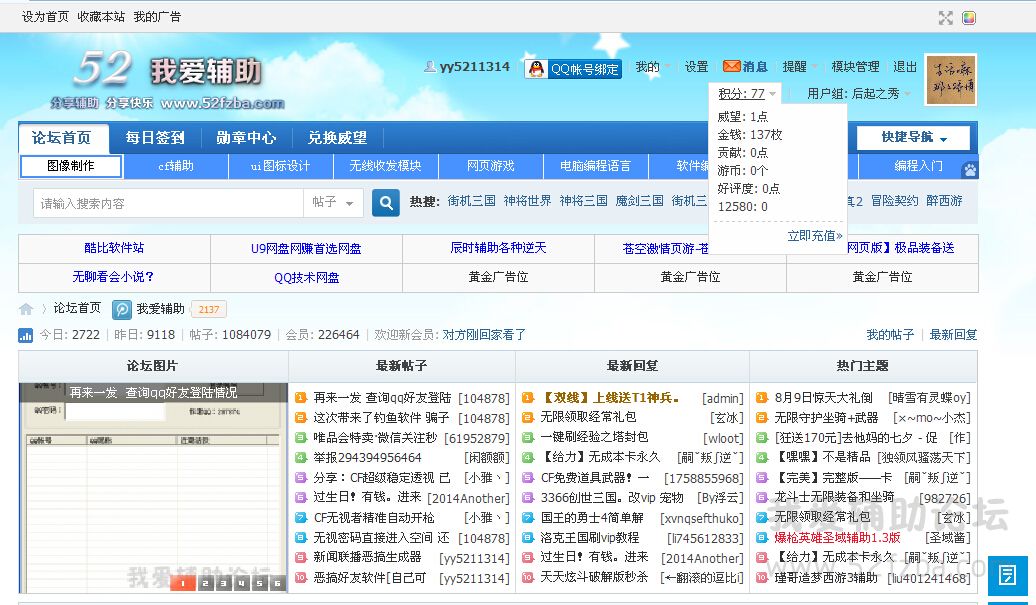Open the 模块管理 link
This screenshot has width=1036, height=605.
coord(855,67)
